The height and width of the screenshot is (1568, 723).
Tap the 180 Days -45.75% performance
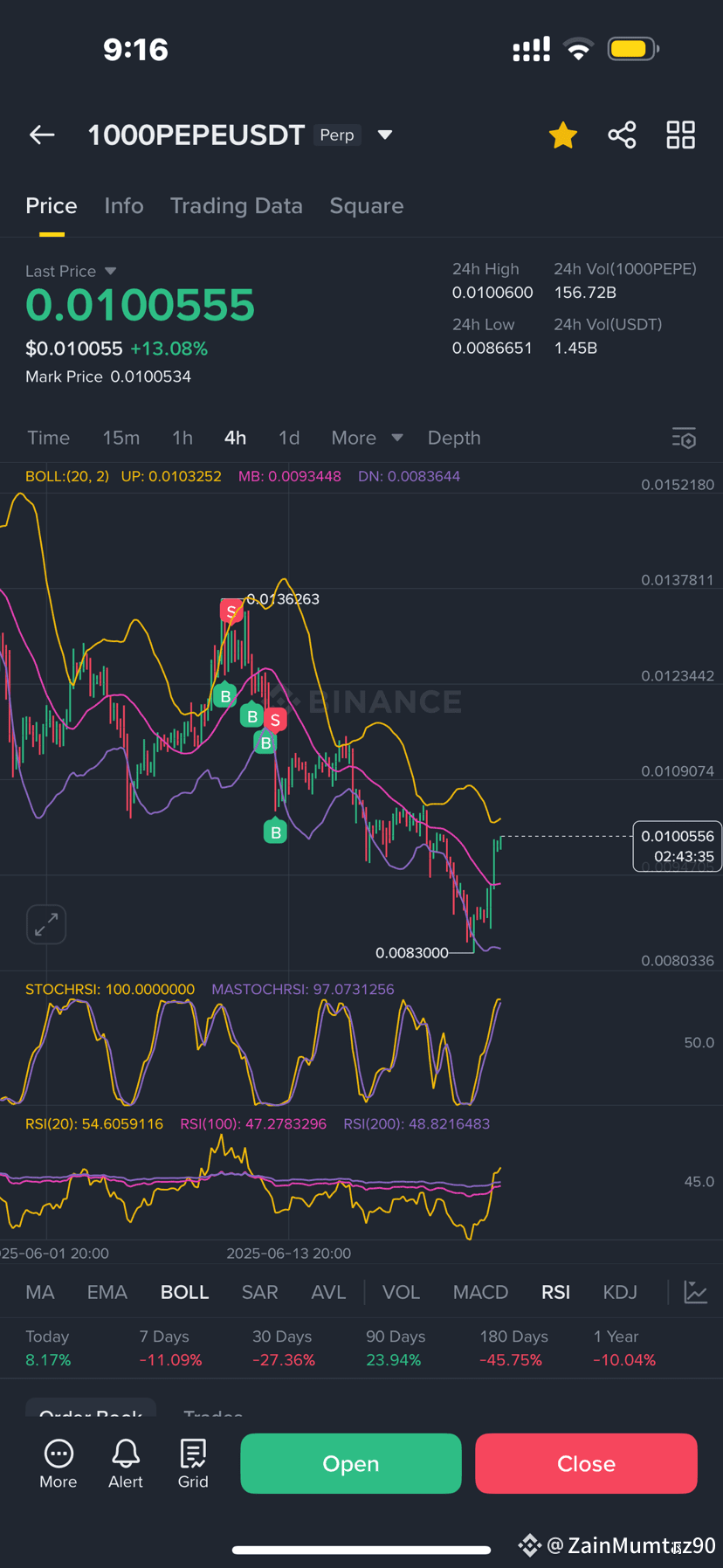pyautogui.click(x=513, y=1348)
